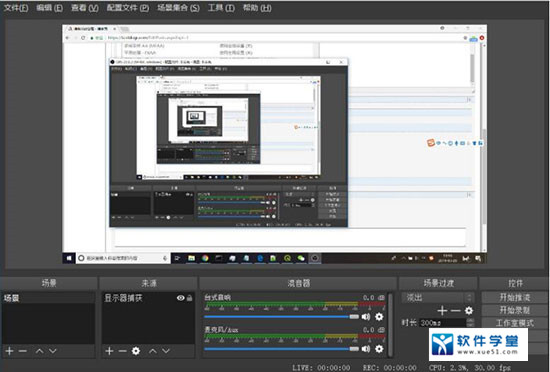Increase the 时长 duration with the up stepper
The height and width of the screenshot is (372, 550).
[x=470, y=320]
